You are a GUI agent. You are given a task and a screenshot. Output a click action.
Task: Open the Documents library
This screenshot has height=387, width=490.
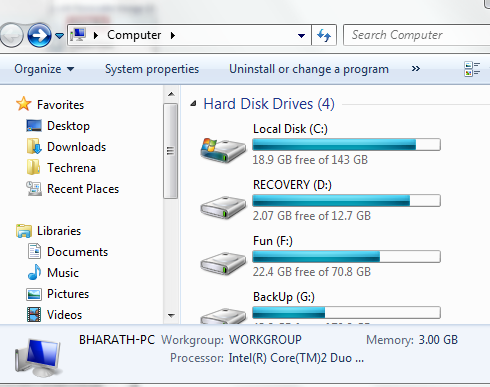point(77,252)
